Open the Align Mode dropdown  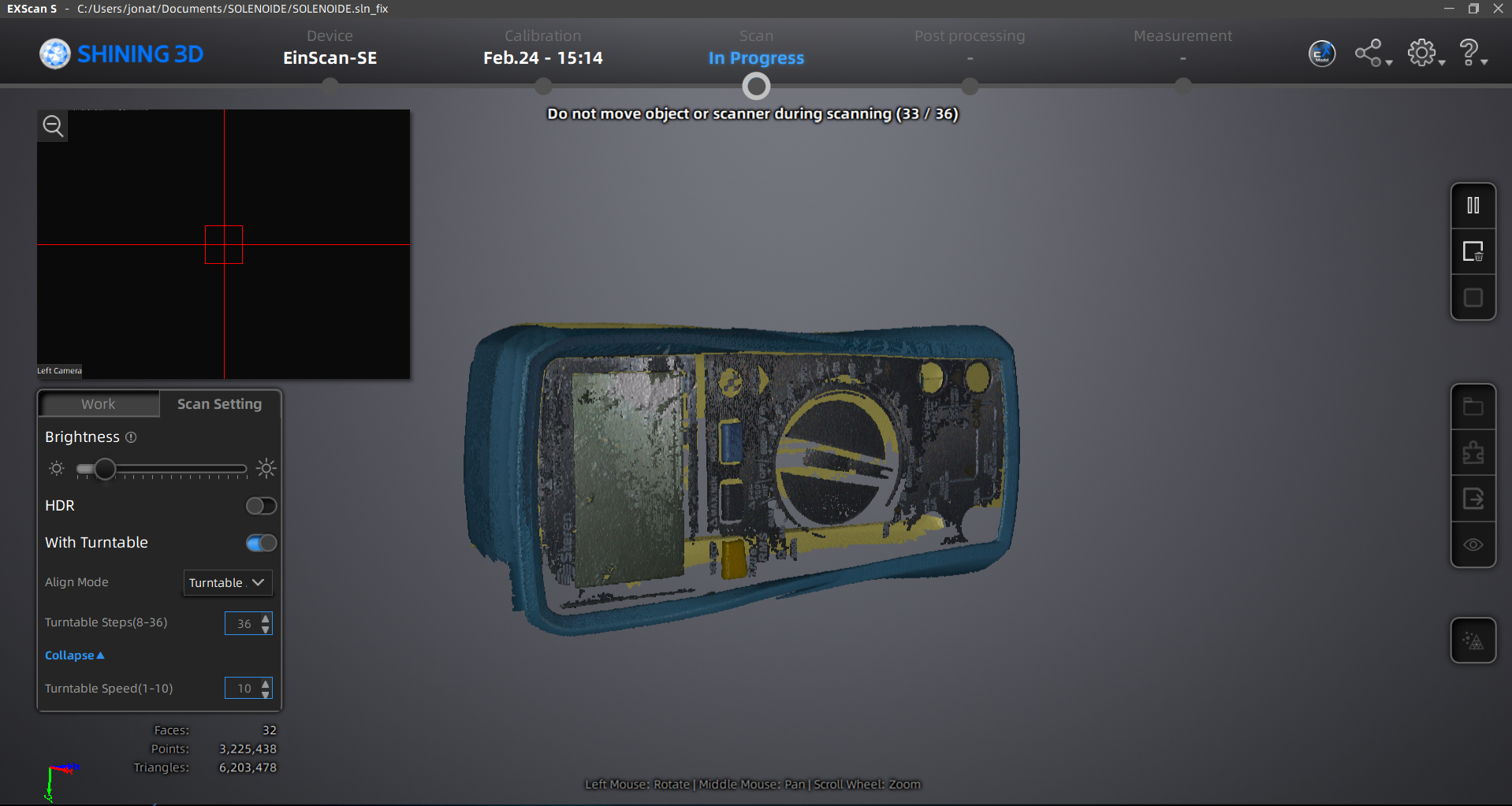pyautogui.click(x=228, y=583)
